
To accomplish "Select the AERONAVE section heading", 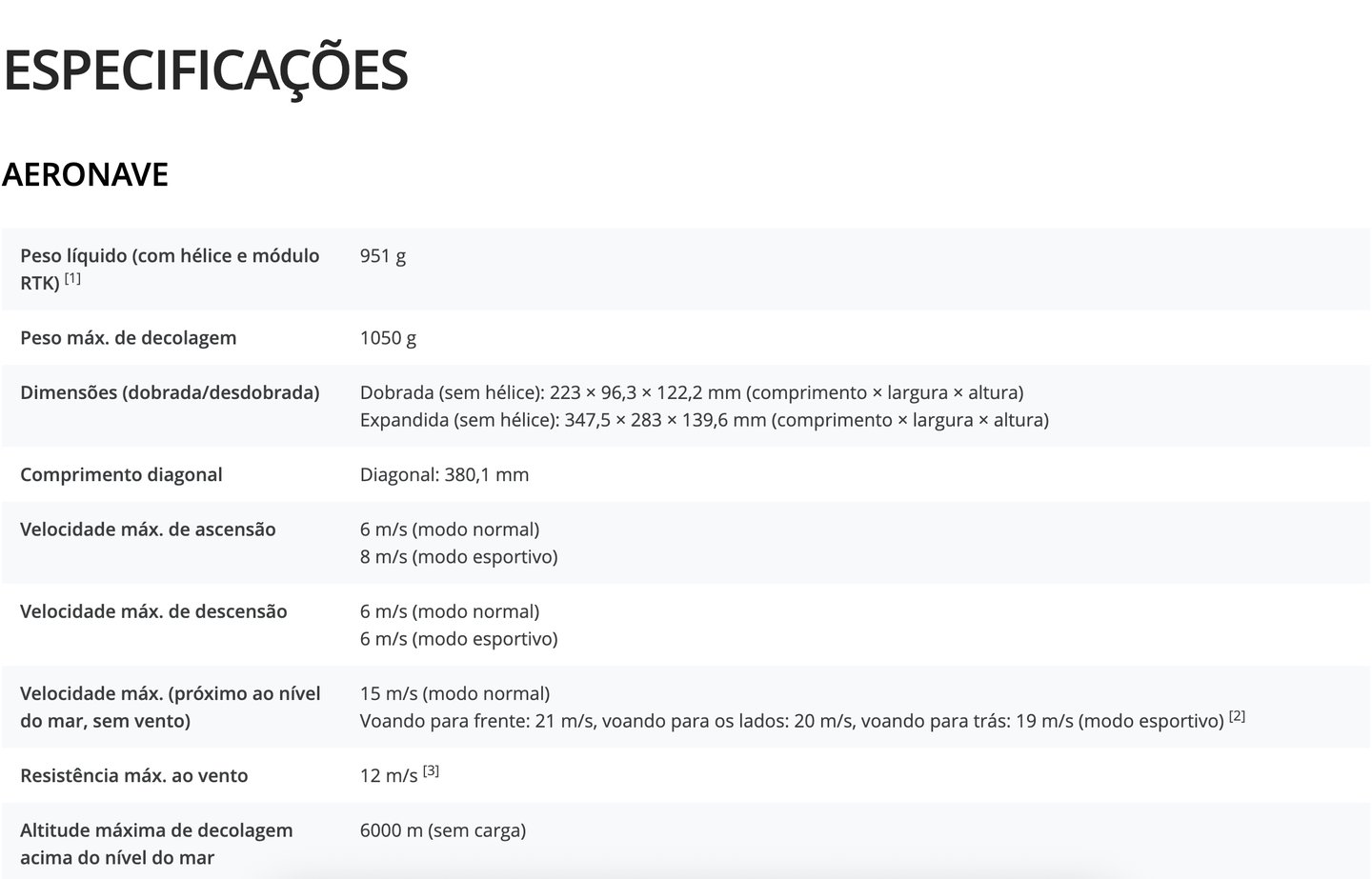I will click(86, 174).
